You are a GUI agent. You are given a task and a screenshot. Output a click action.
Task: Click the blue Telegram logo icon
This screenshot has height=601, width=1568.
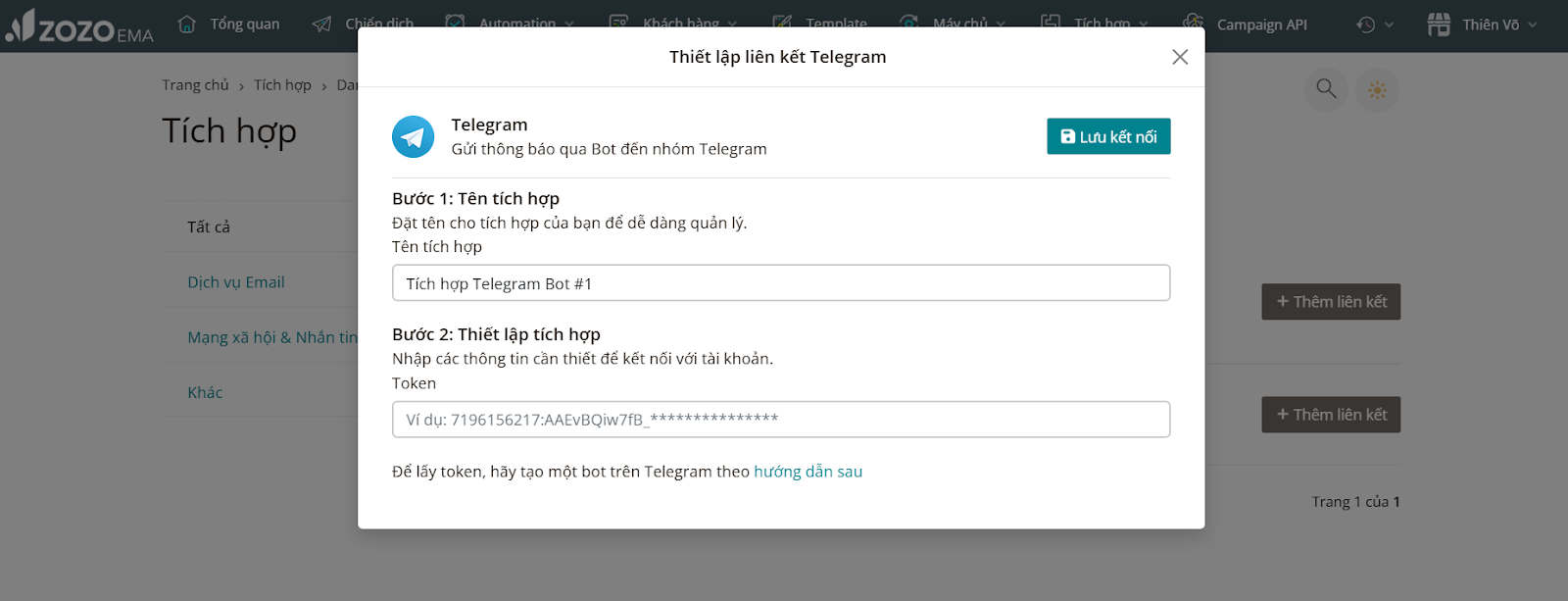tap(414, 137)
